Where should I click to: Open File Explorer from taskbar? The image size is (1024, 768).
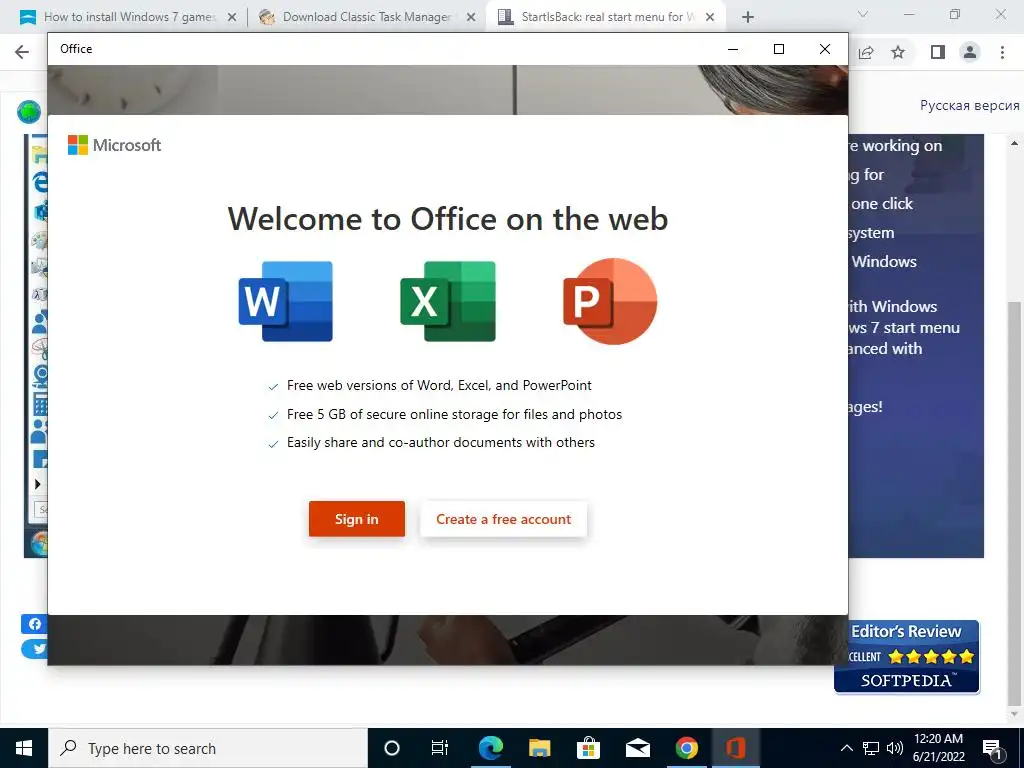pos(539,748)
